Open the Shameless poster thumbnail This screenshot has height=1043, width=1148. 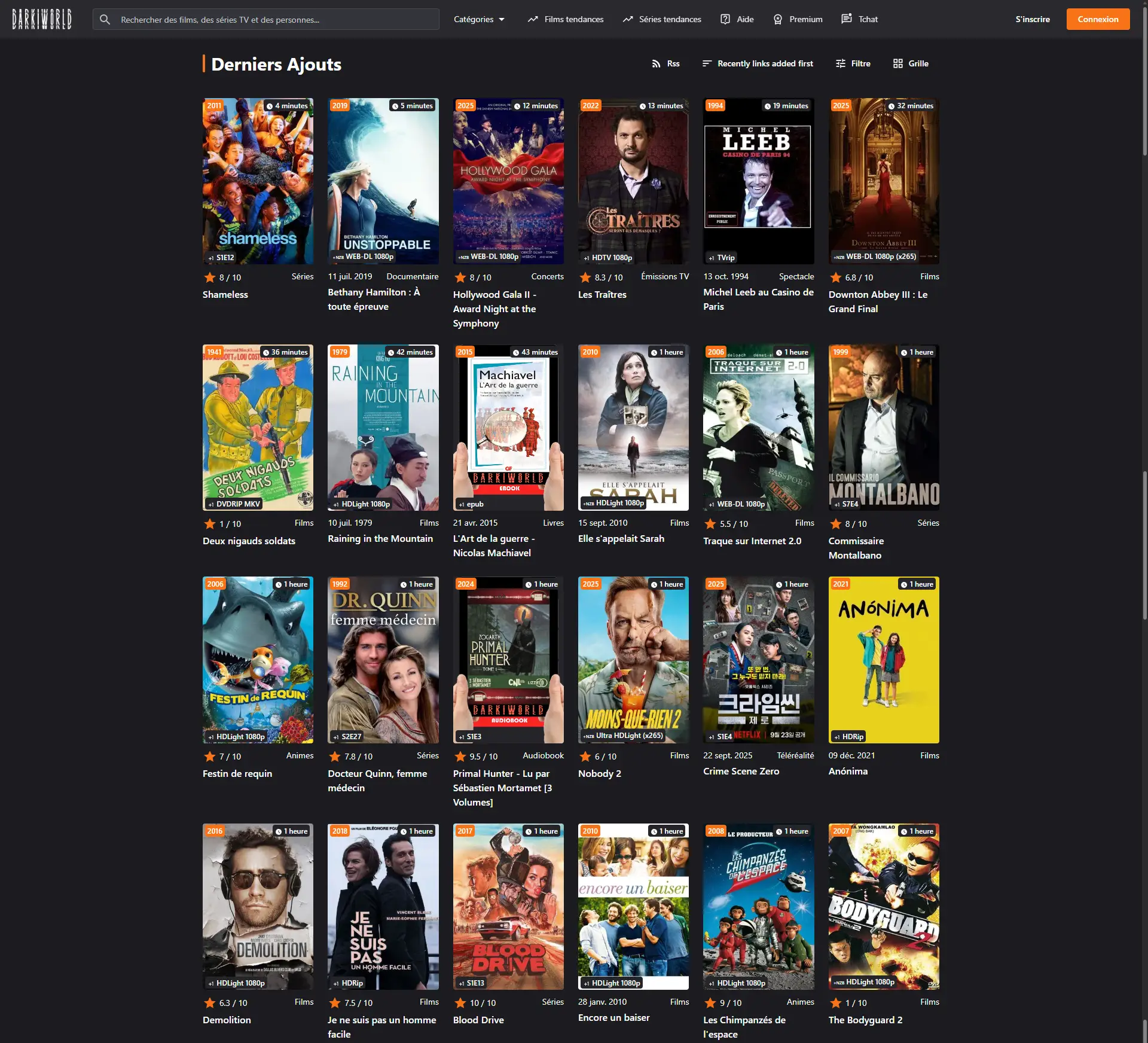pyautogui.click(x=258, y=181)
